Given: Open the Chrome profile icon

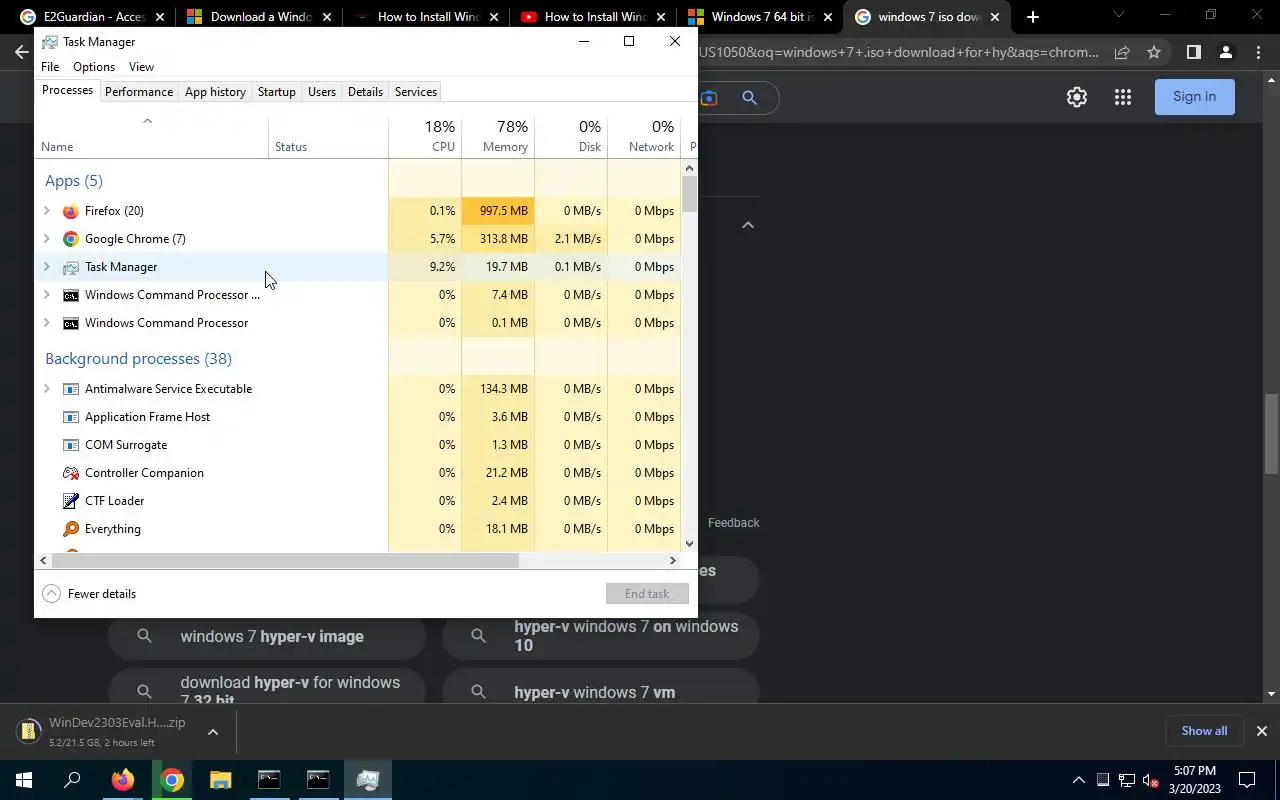Looking at the screenshot, I should point(1226,52).
